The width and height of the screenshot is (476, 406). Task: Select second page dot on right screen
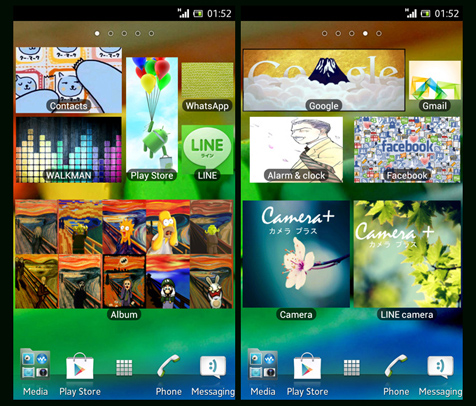(x=338, y=33)
